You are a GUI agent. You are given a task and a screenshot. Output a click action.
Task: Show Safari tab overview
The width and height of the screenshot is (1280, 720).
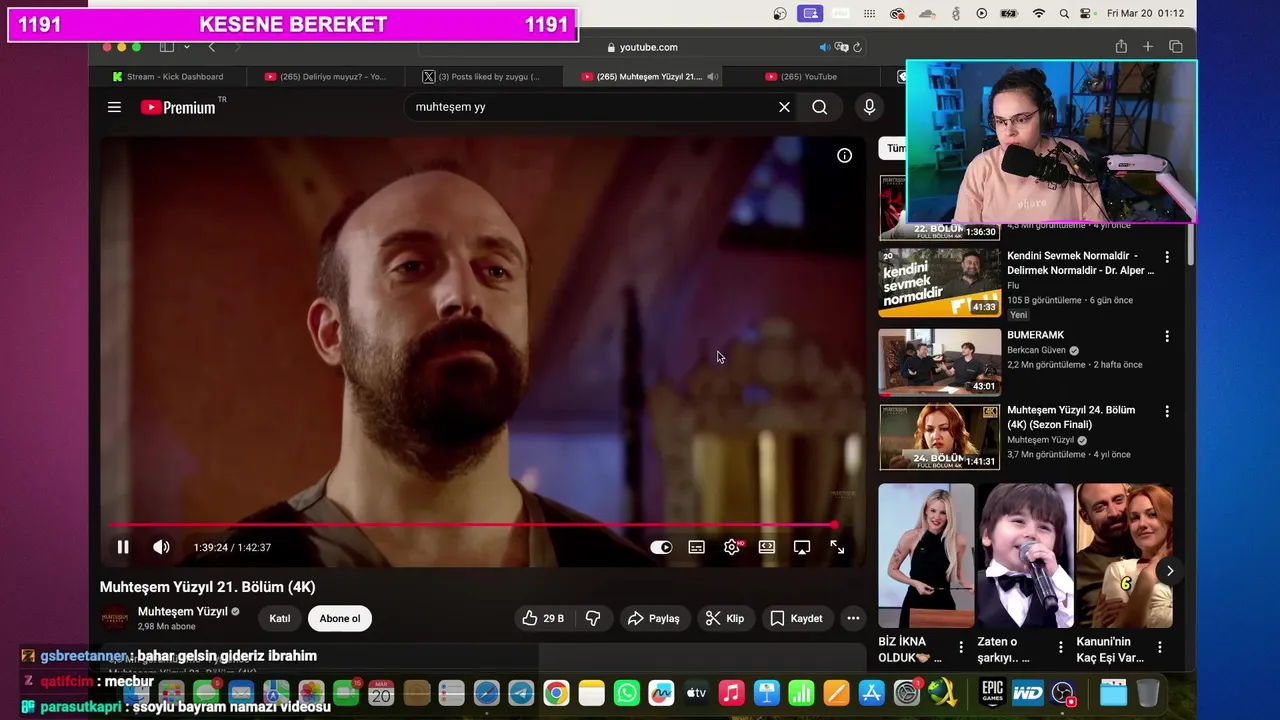pos(1176,47)
